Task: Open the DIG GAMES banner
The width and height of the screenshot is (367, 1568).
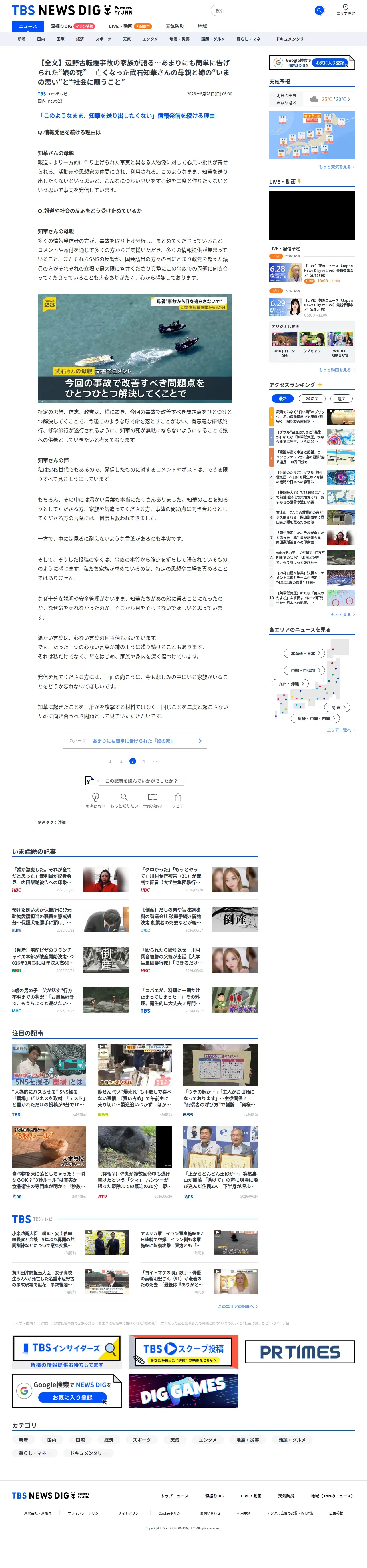Action: click(x=183, y=1390)
